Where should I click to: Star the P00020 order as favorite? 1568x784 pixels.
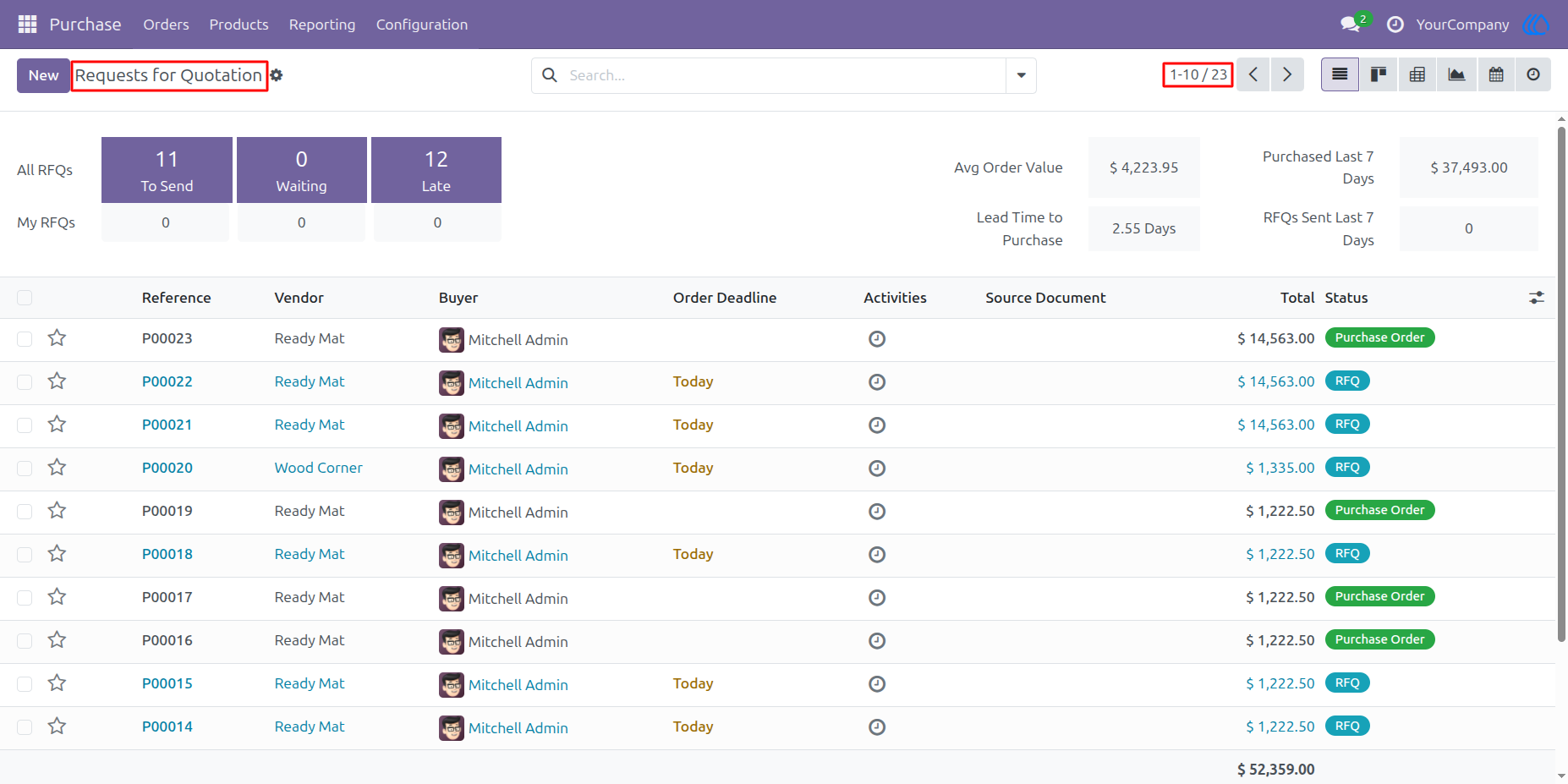(x=57, y=468)
